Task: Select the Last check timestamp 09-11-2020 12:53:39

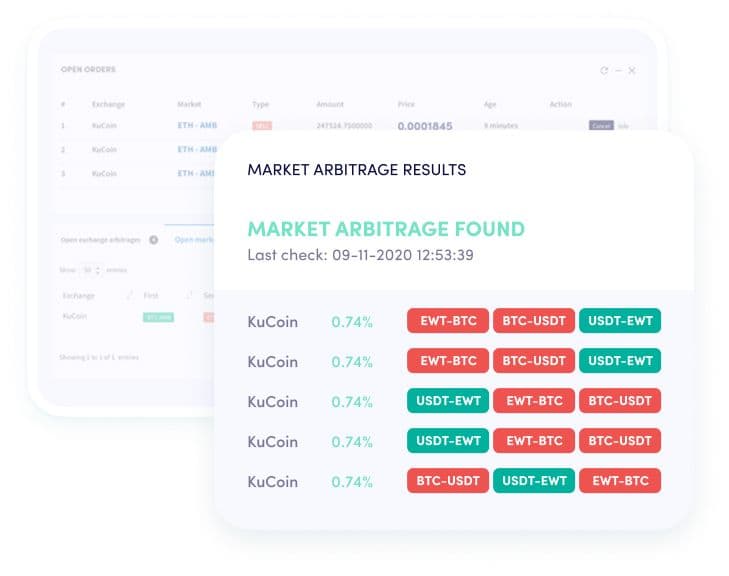Action: tap(403, 255)
